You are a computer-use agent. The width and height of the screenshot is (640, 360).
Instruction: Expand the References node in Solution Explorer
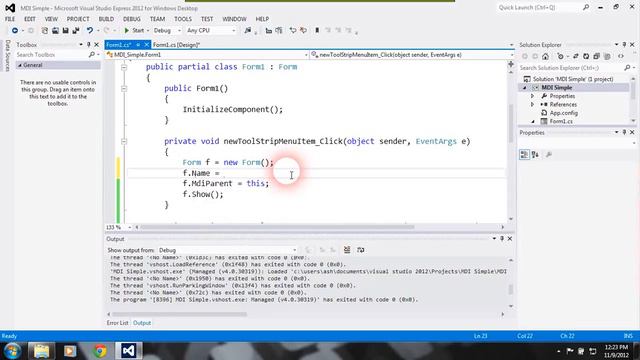tap(532, 104)
